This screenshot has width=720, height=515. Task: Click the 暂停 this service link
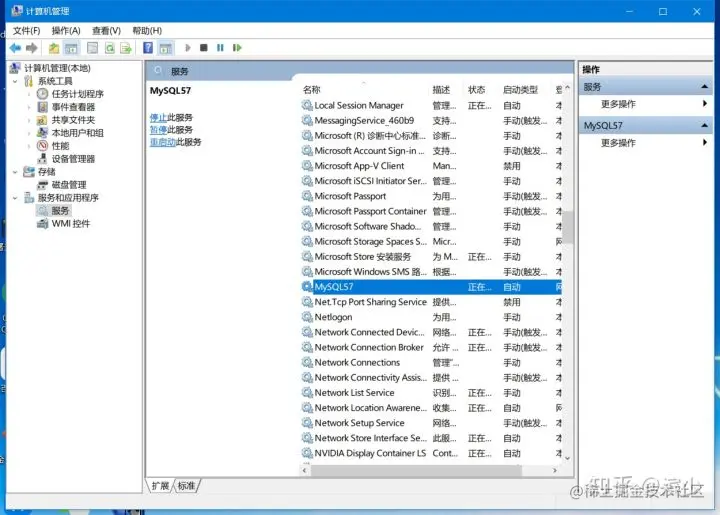pyautogui.click(x=158, y=130)
